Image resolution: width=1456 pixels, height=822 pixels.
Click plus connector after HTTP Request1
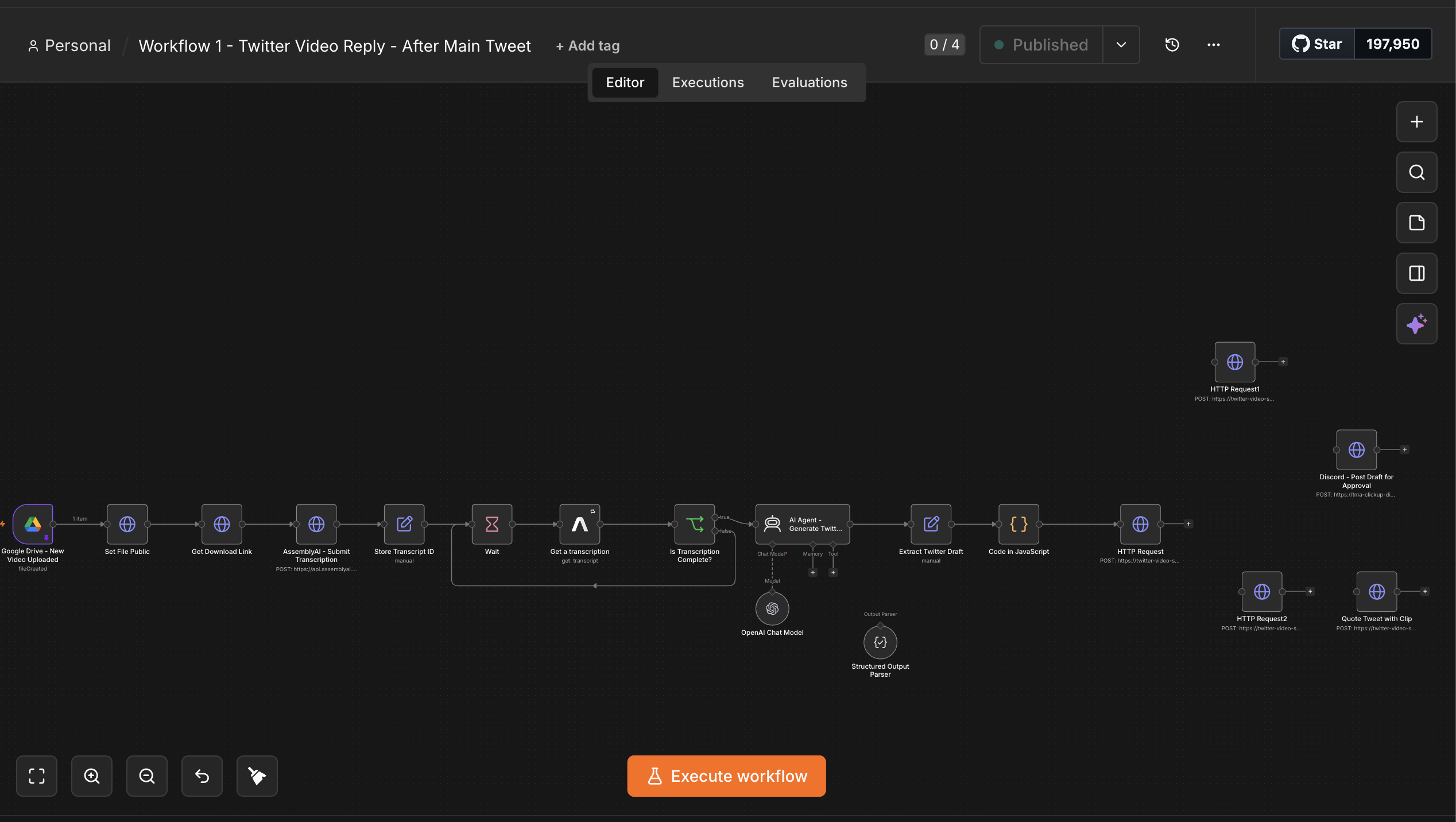(x=1283, y=362)
